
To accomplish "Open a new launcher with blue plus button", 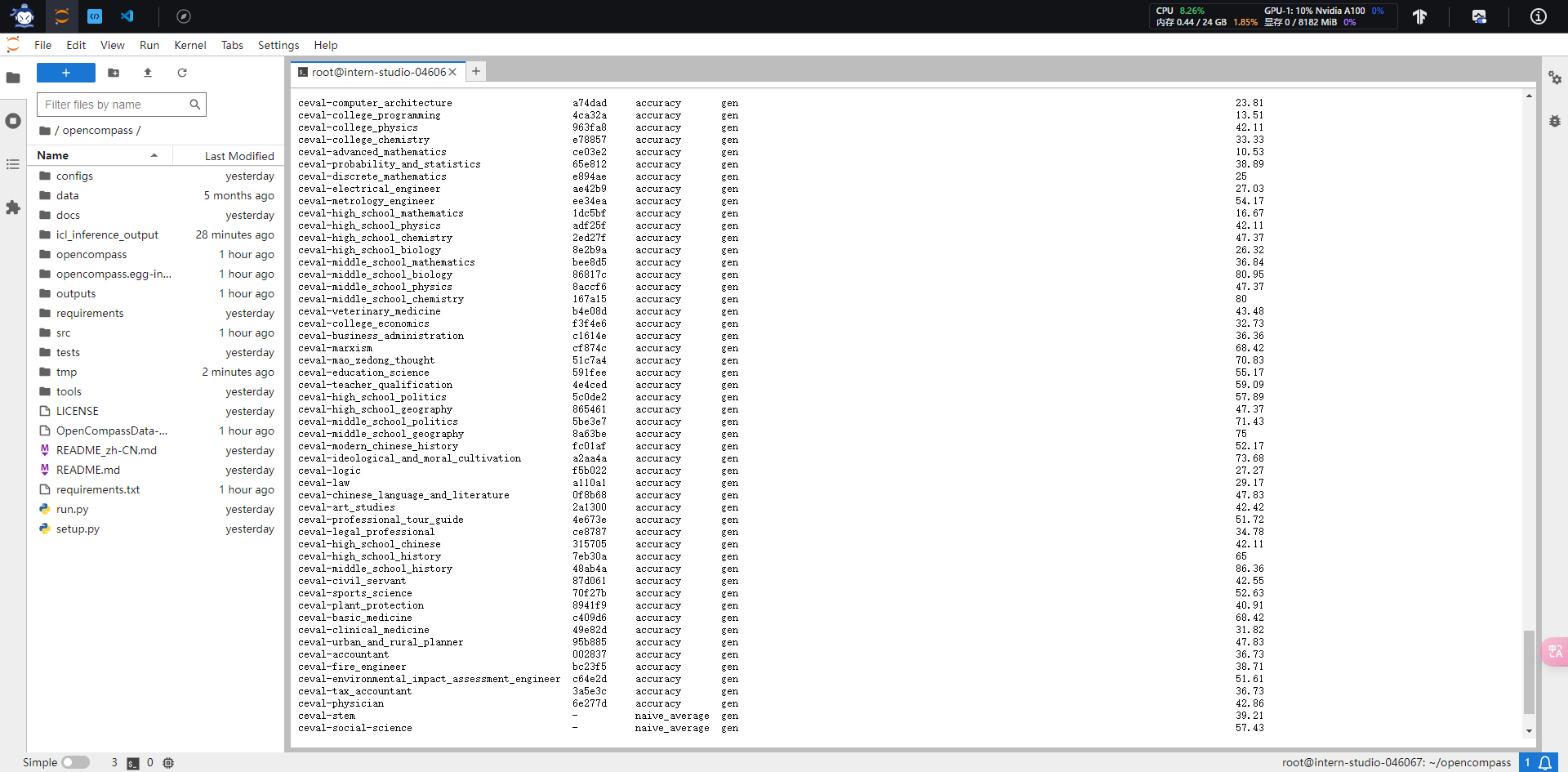I will [x=66, y=73].
